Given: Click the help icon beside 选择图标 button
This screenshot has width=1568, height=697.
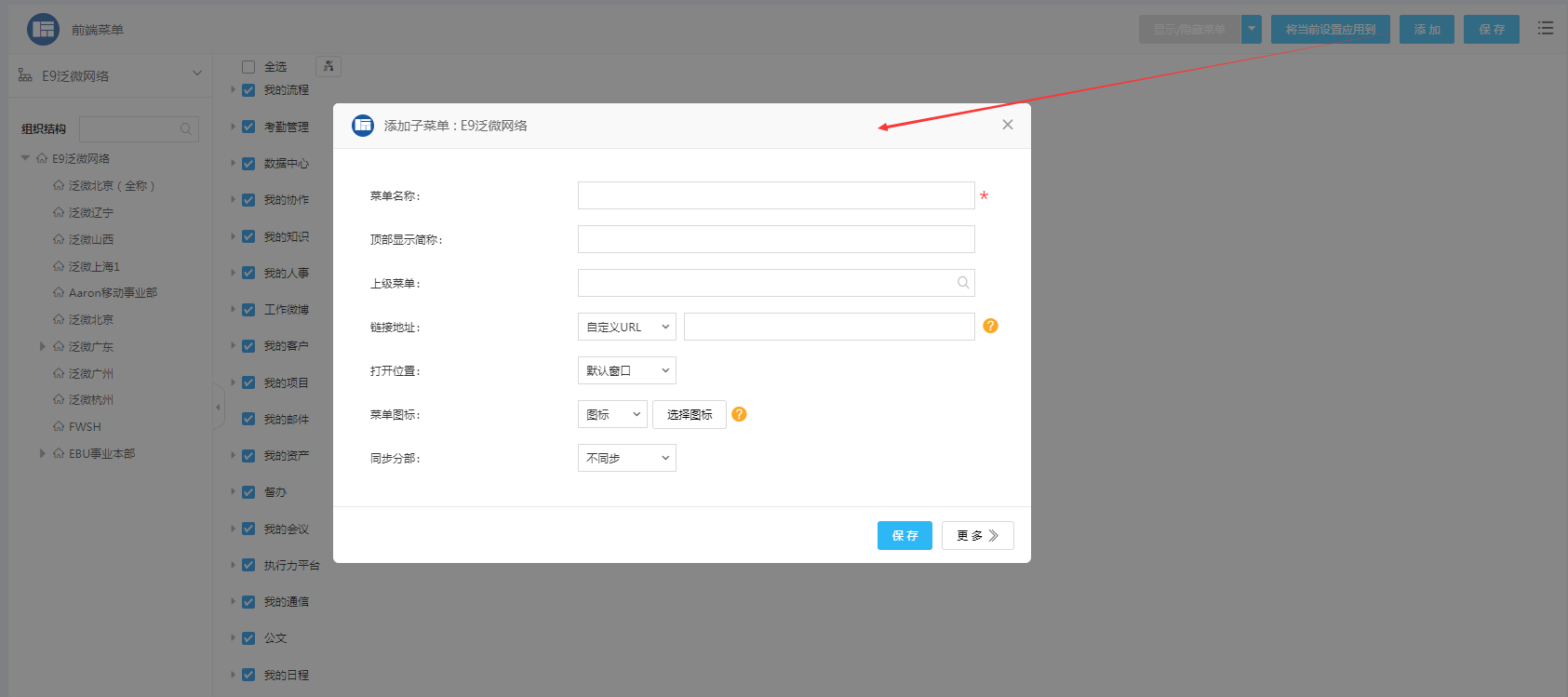Looking at the screenshot, I should coord(739,414).
